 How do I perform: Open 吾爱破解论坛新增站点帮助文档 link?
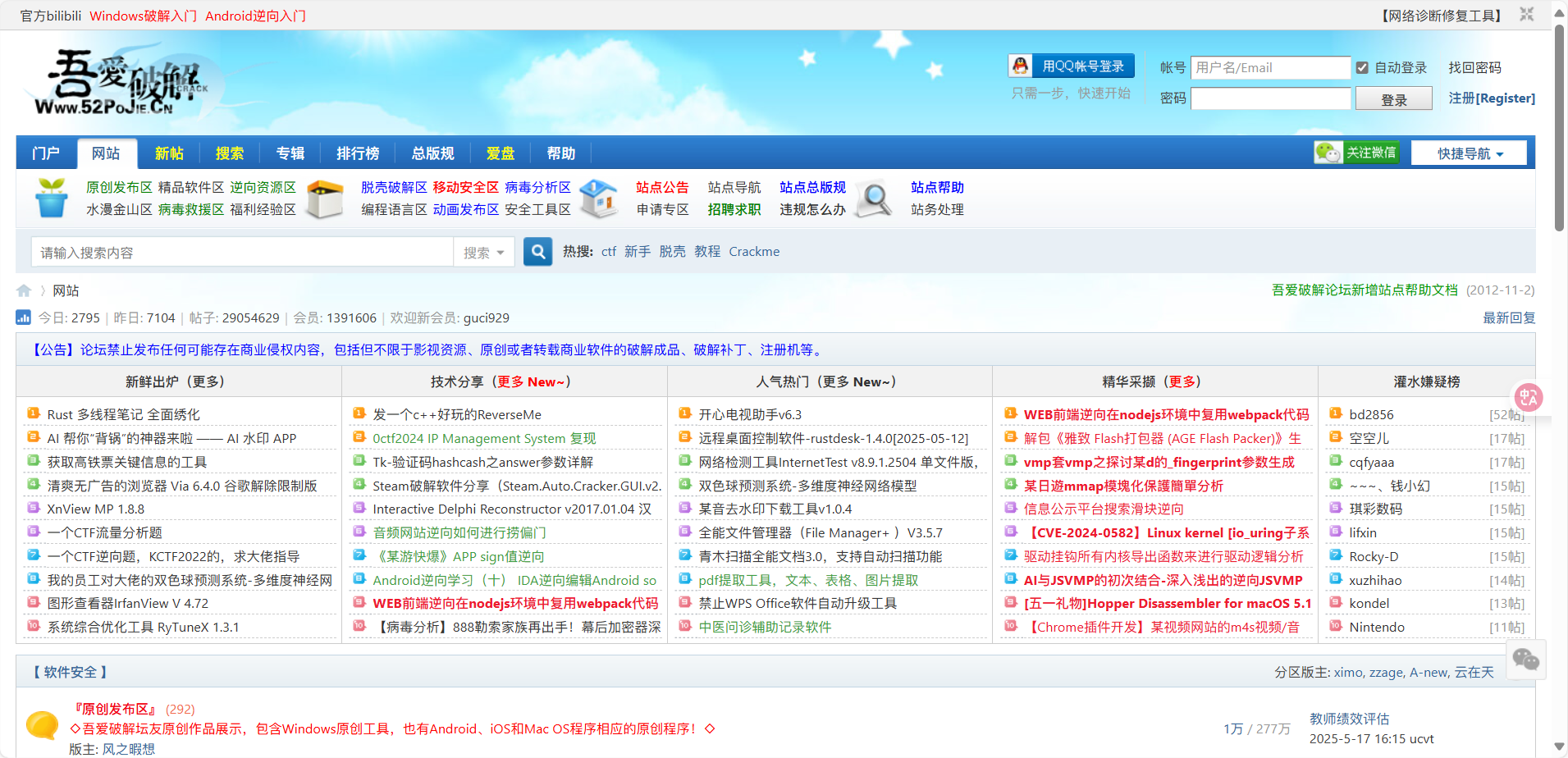pos(1365,290)
